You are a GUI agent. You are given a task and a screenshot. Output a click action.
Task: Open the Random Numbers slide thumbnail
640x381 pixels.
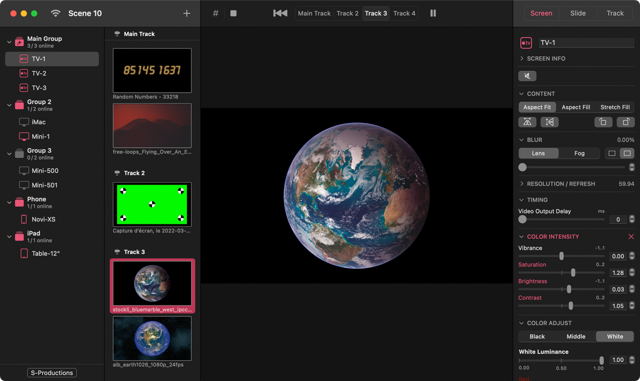[x=152, y=70]
